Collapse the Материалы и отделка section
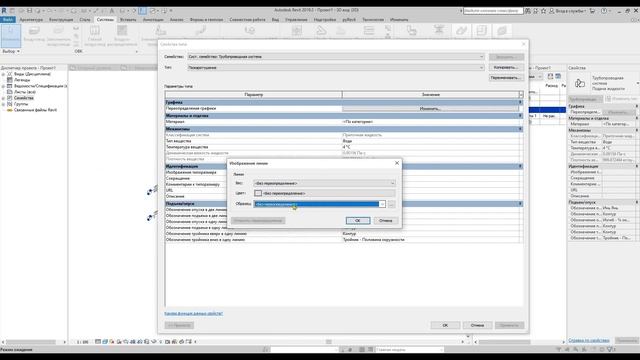The width and height of the screenshot is (640, 360). click(520, 116)
